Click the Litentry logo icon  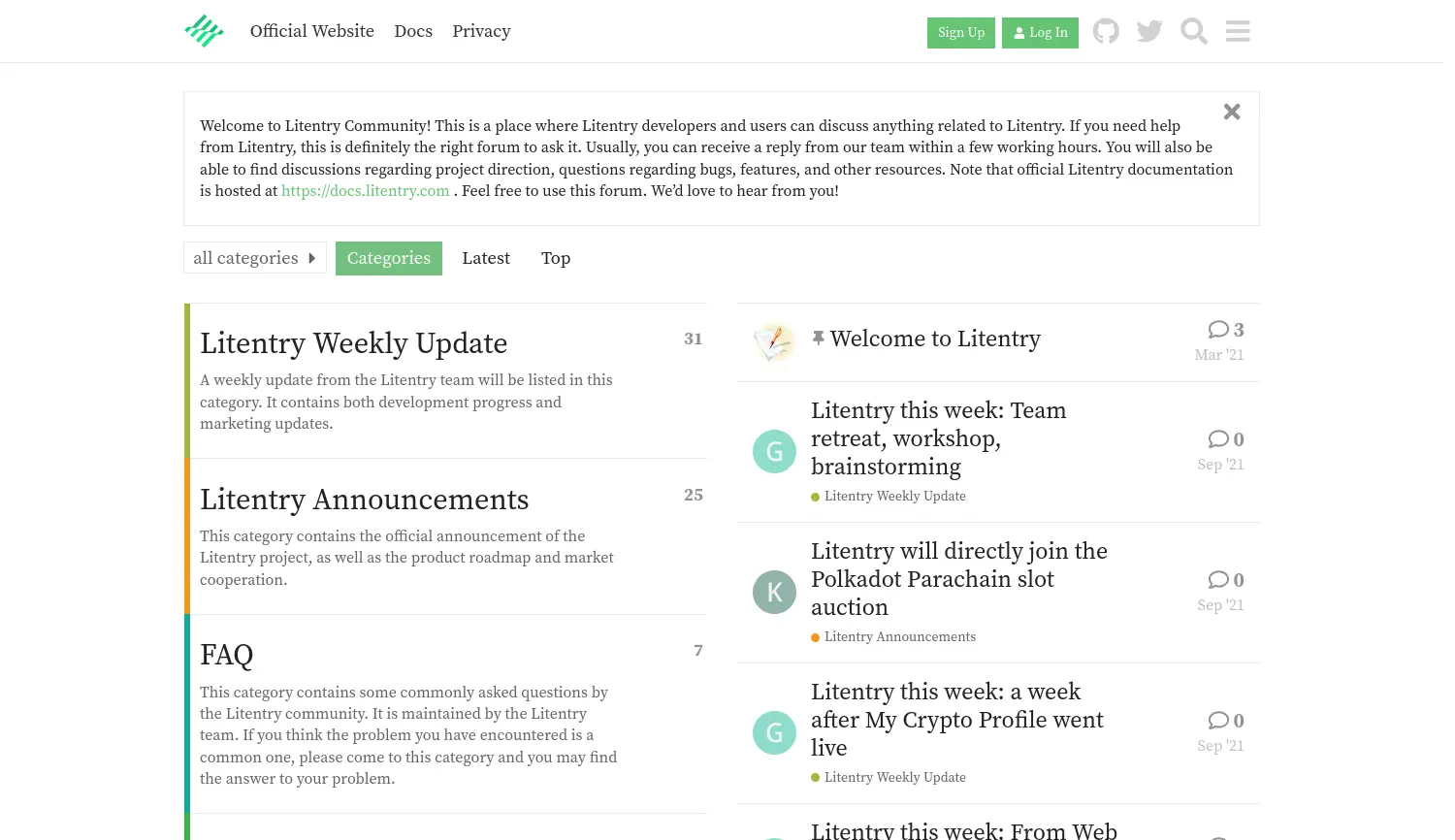point(204,31)
